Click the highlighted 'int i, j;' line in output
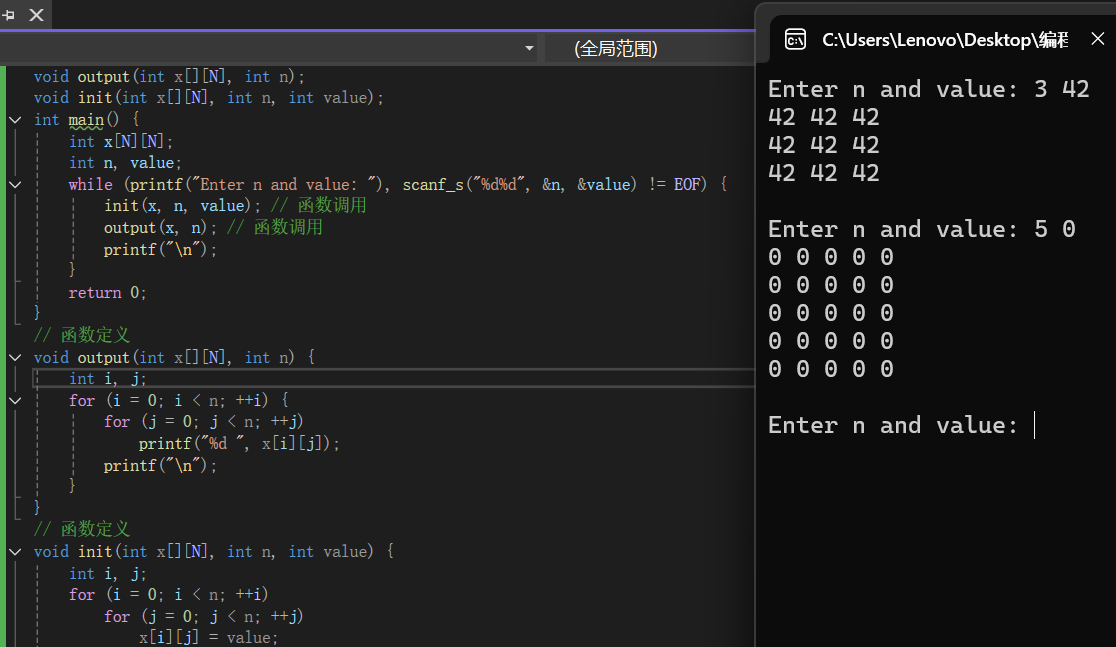The height and width of the screenshot is (647, 1116). [107, 379]
